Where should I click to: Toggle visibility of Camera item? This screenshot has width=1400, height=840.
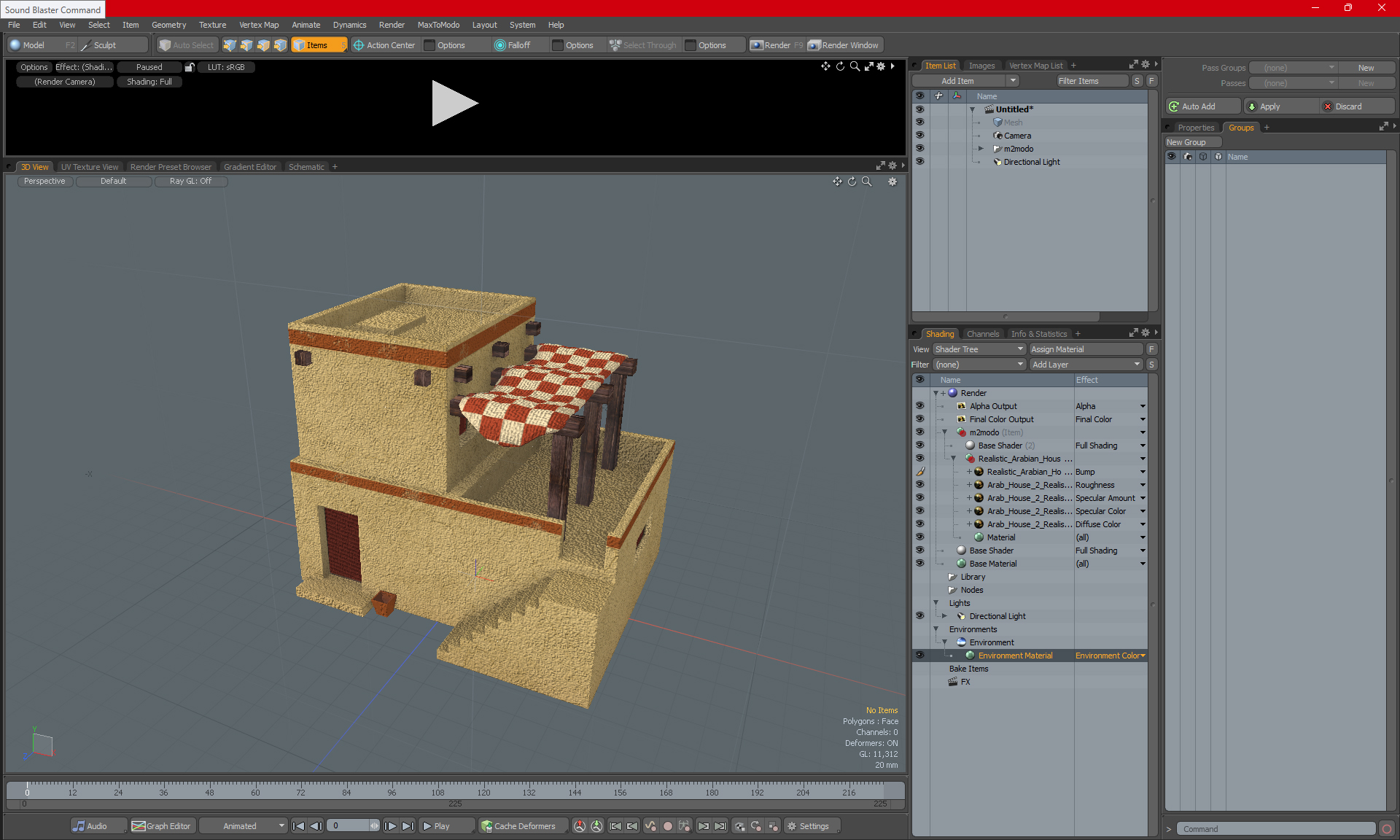[919, 135]
